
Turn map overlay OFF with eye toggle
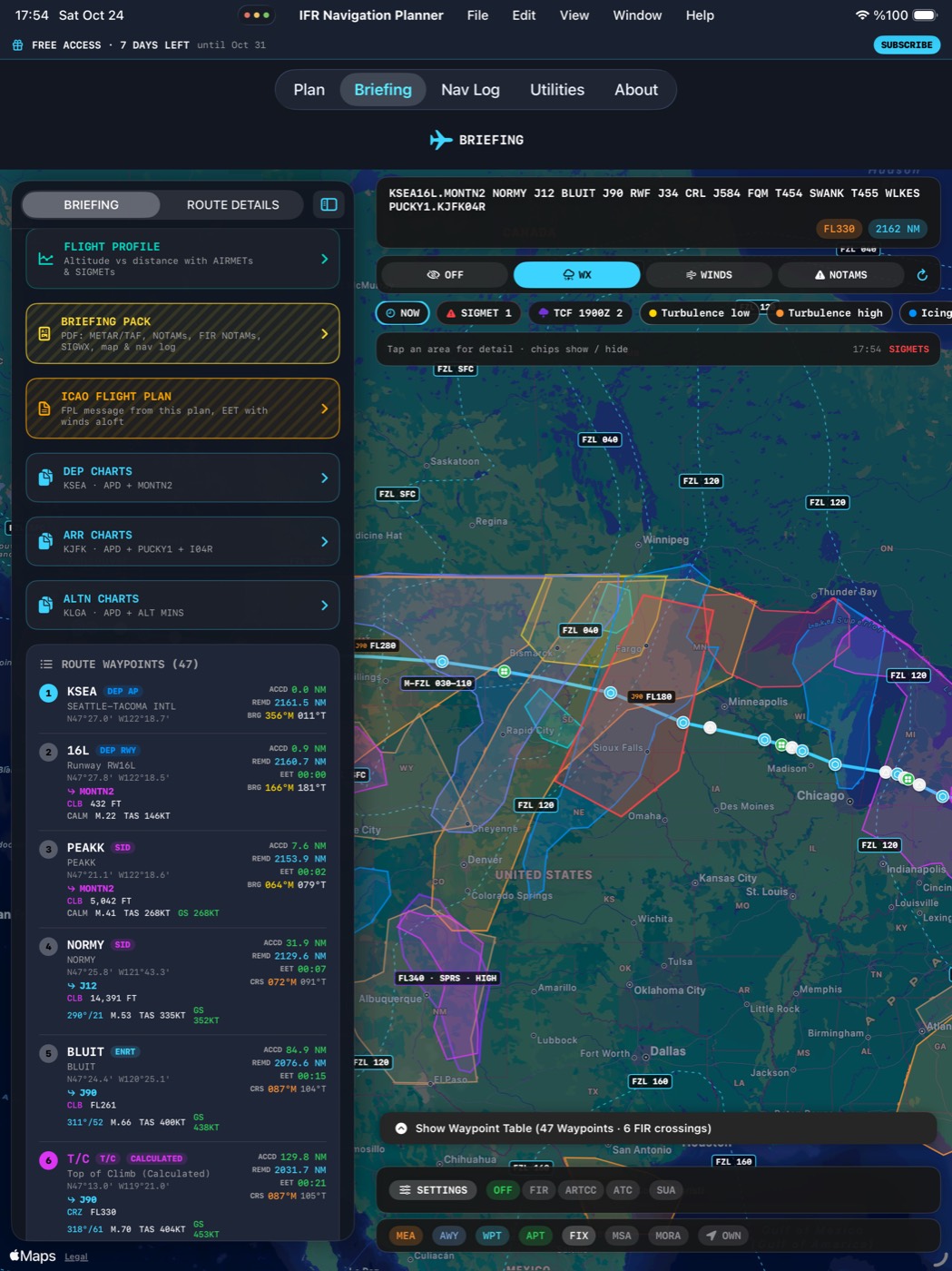446,275
